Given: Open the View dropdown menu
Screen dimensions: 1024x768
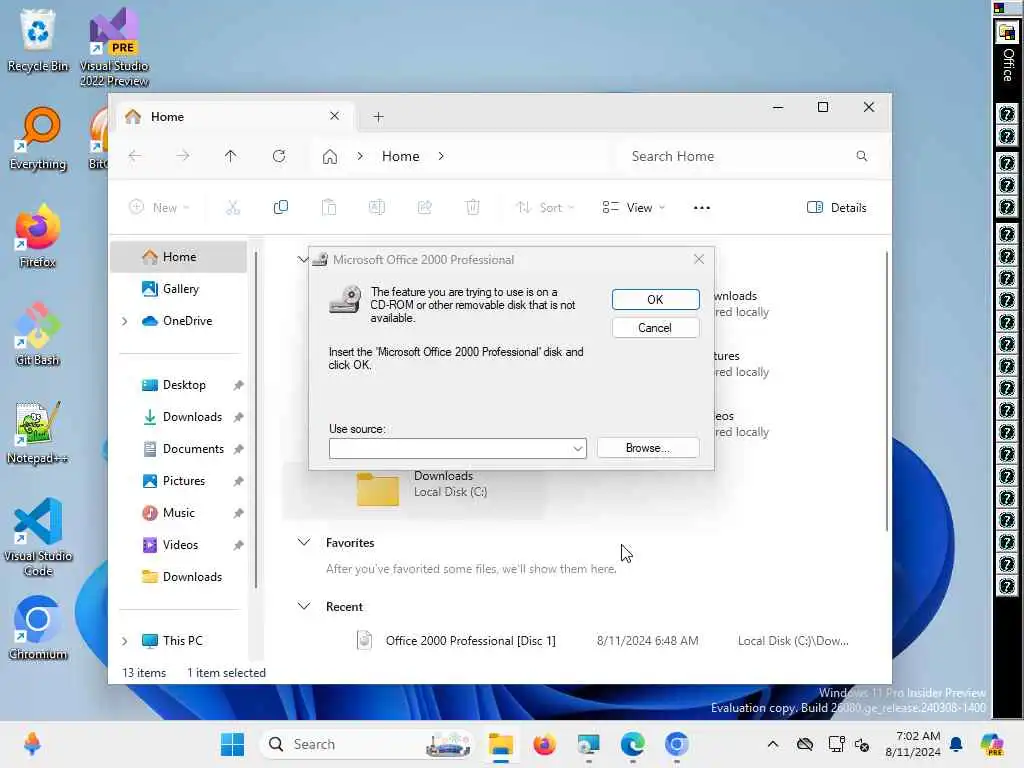Looking at the screenshot, I should point(633,208).
